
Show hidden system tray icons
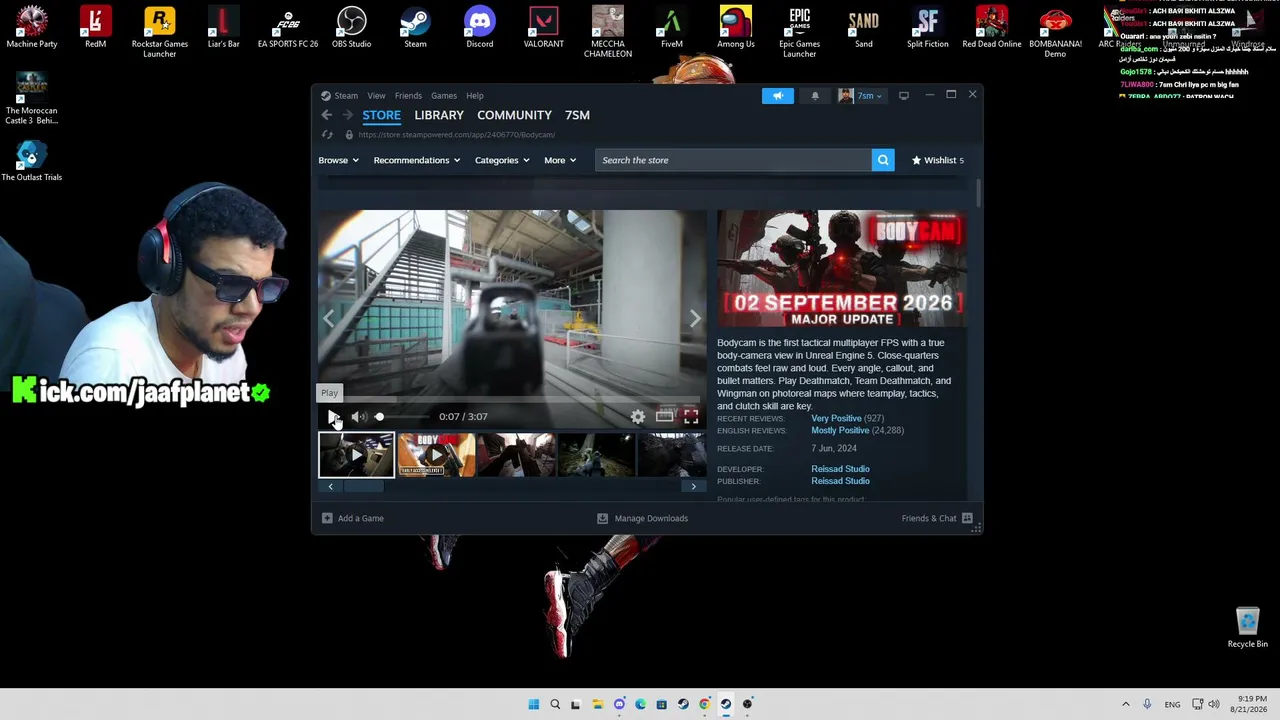coord(1125,704)
